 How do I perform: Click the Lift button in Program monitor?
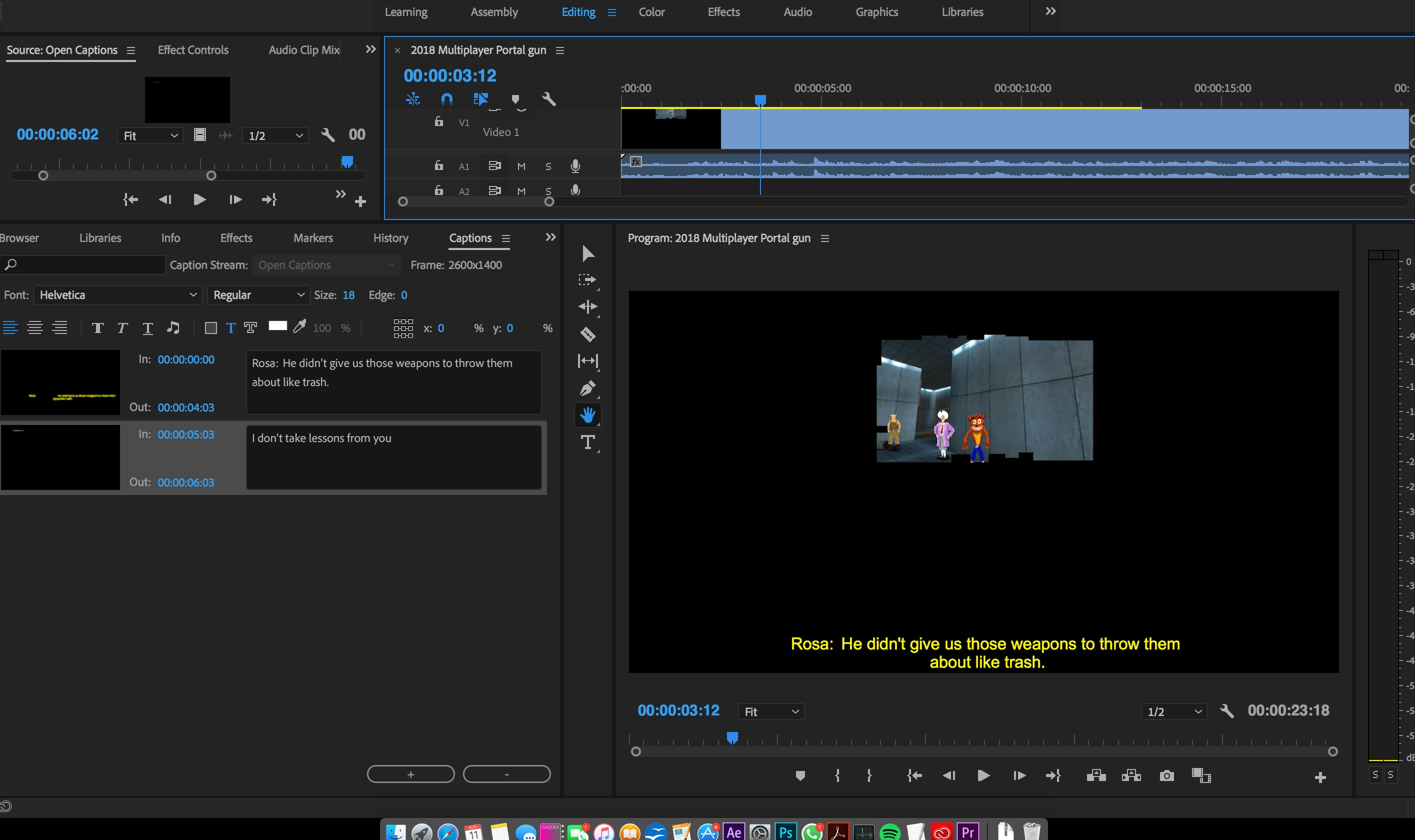click(1096, 775)
